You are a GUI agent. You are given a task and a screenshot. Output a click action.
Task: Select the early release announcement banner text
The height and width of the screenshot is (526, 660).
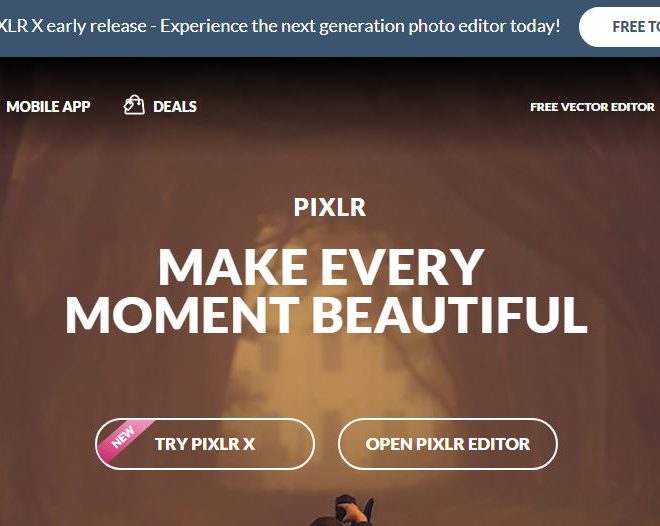(279, 26)
